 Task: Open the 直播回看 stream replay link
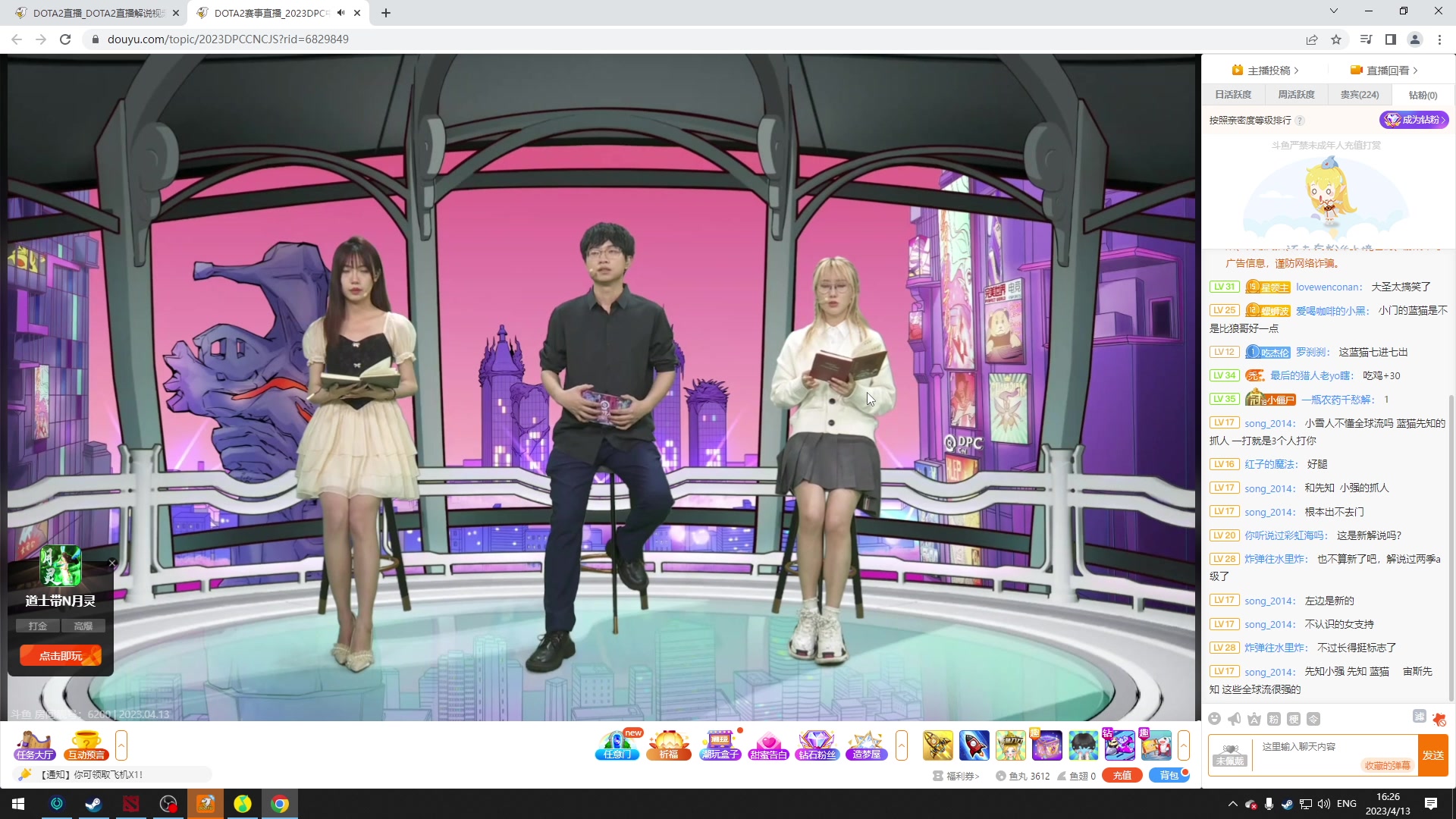(x=1384, y=71)
